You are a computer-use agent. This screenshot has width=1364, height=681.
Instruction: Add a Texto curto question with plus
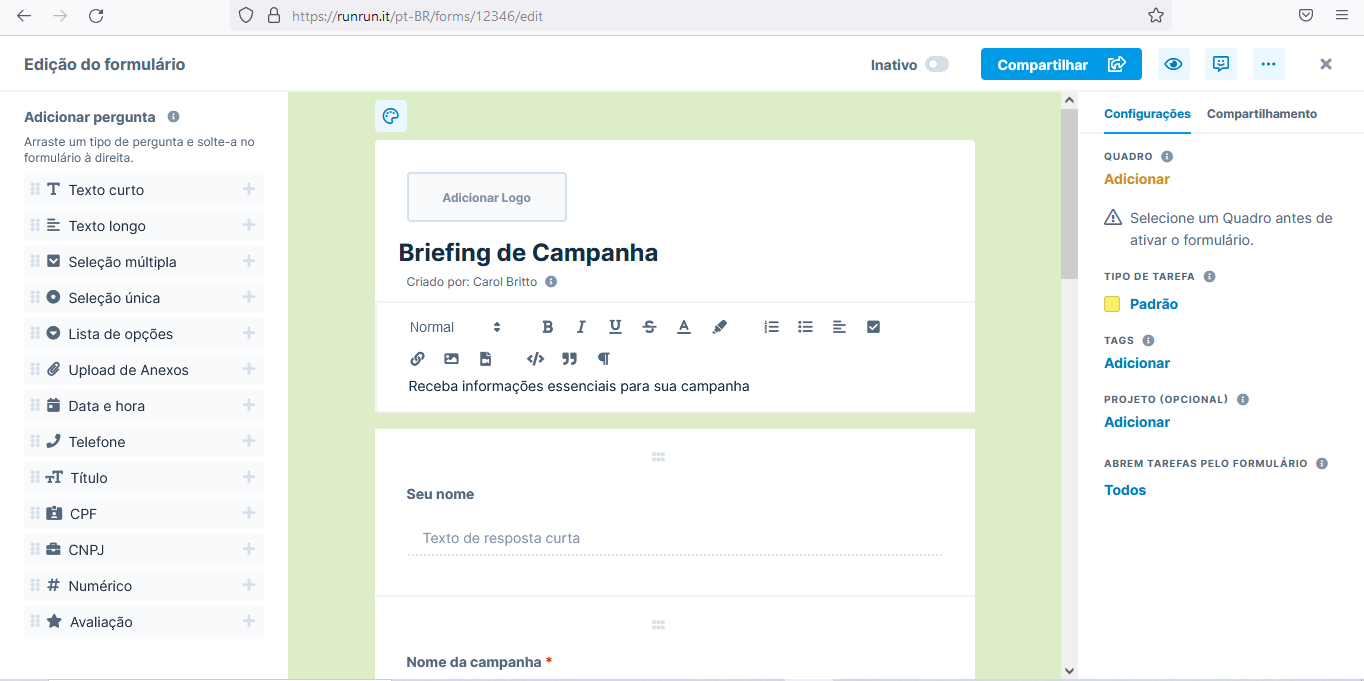(249, 189)
